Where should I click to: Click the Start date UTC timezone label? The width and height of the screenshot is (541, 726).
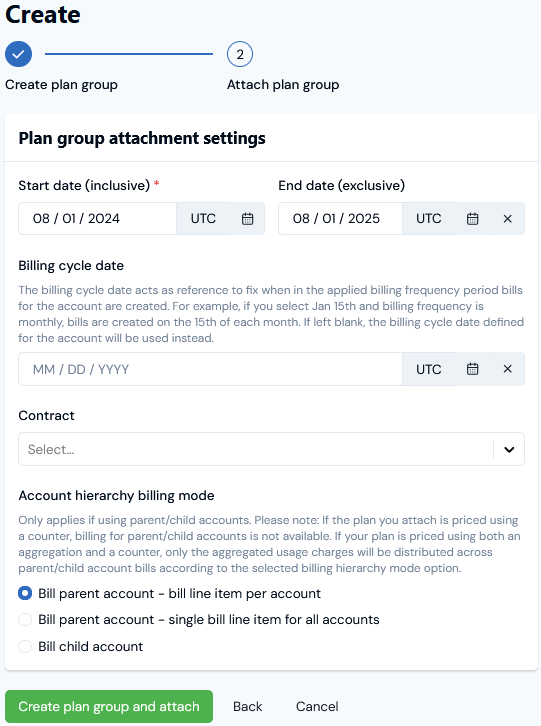click(x=203, y=219)
